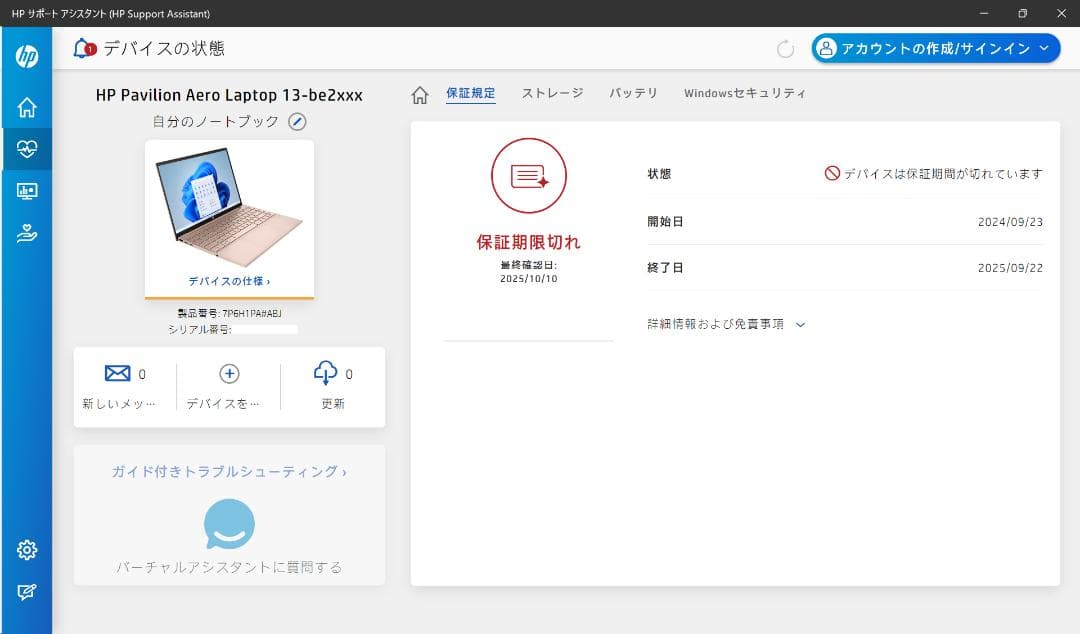Open HP Support Assistant settings via gear icon

27,549
